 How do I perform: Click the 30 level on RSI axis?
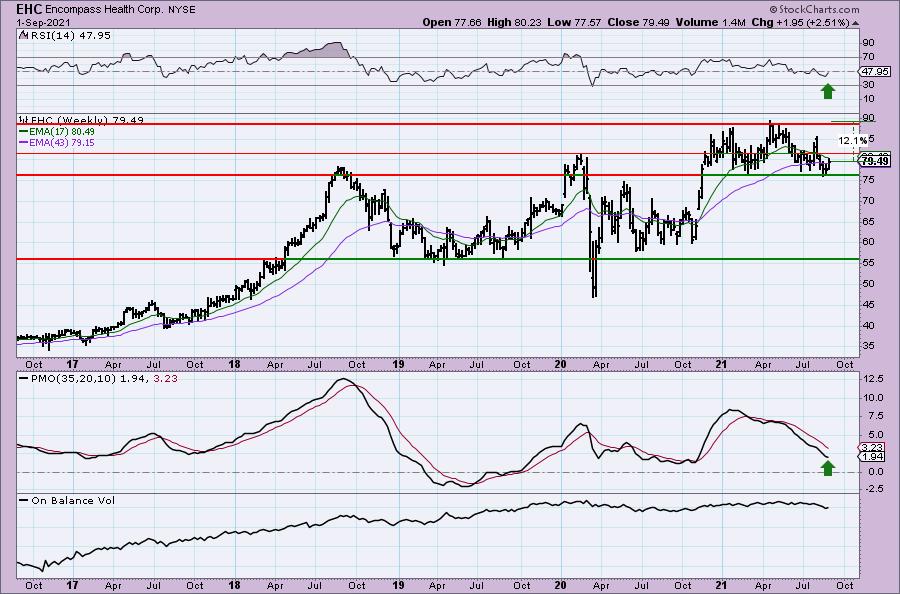click(868, 85)
